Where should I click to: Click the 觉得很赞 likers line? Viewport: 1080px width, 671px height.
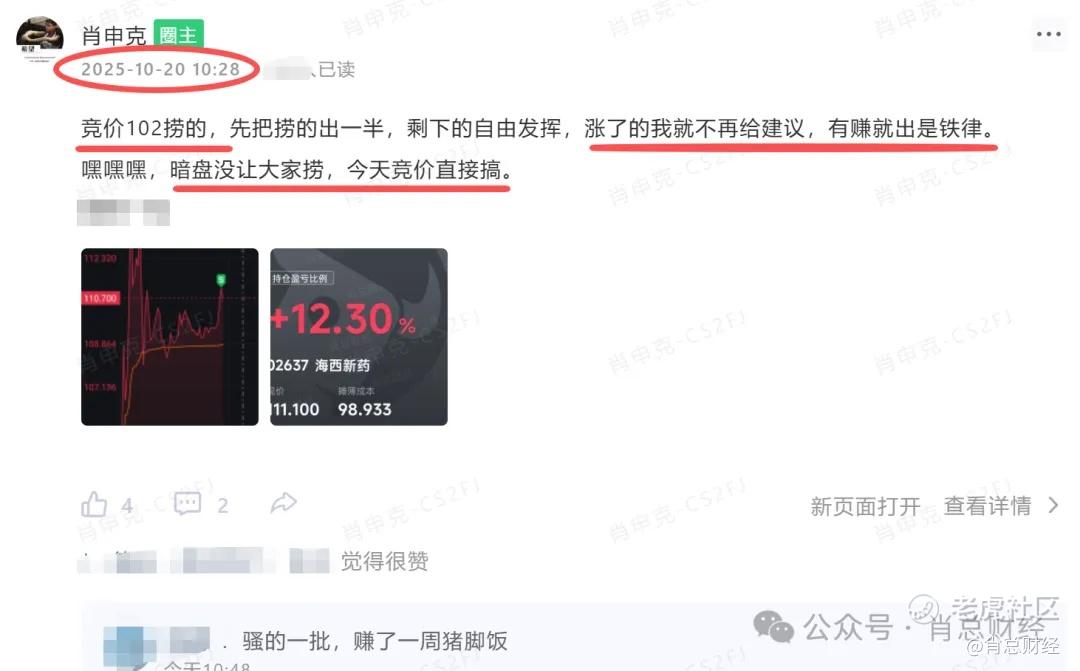click(253, 561)
